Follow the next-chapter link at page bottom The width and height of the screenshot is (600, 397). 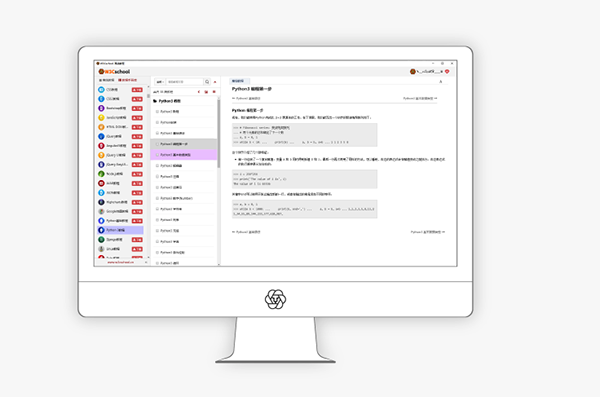tap(427, 232)
